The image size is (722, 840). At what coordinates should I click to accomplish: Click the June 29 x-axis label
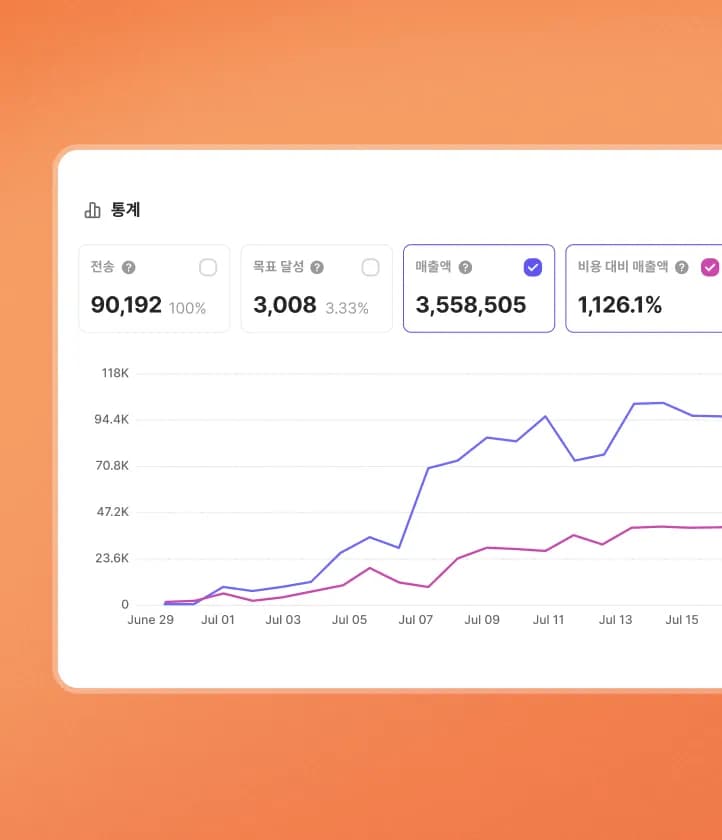point(150,620)
